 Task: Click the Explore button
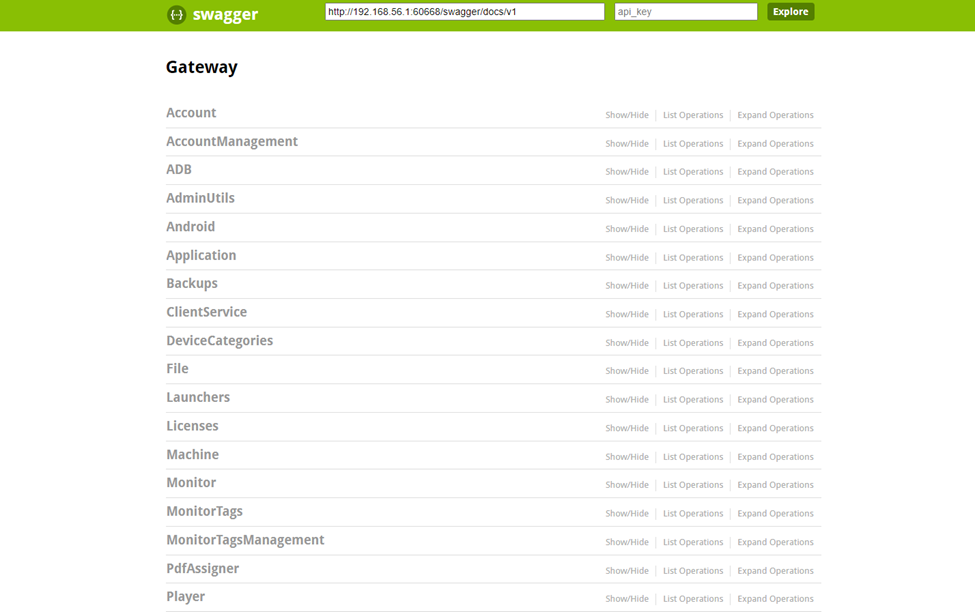coord(790,12)
